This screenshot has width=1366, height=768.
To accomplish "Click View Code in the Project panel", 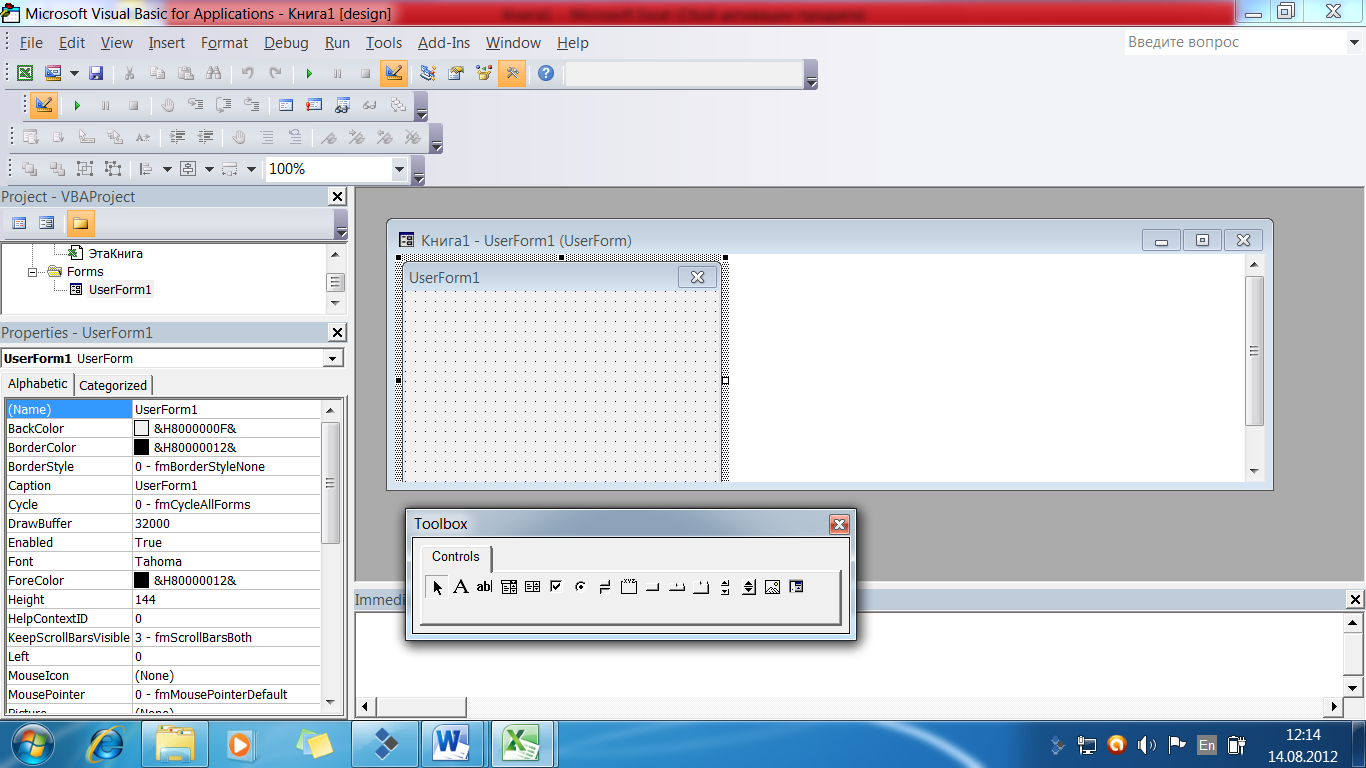I will coord(18,223).
